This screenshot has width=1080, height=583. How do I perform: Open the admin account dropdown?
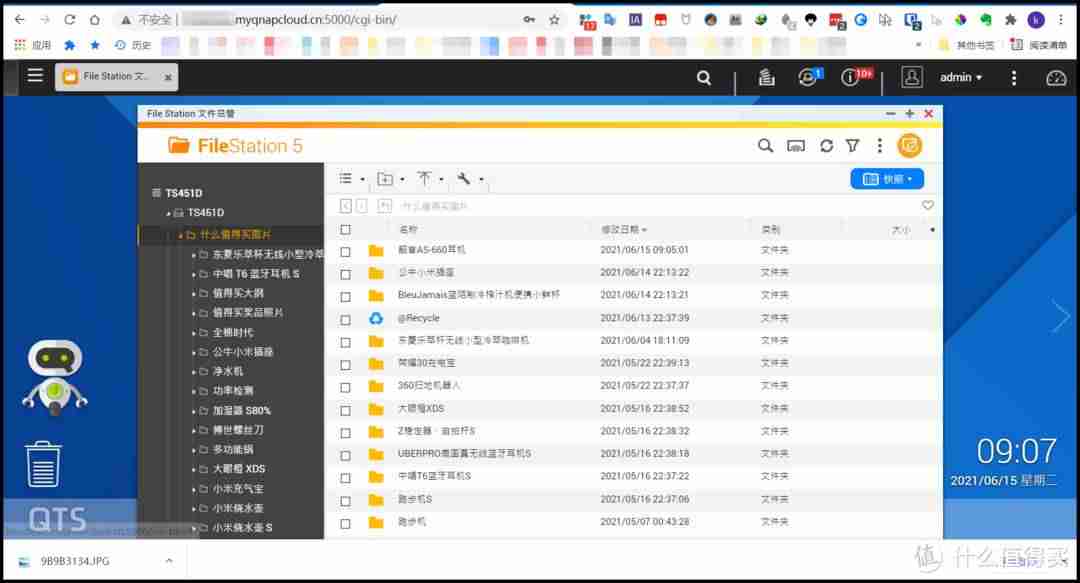(961, 78)
